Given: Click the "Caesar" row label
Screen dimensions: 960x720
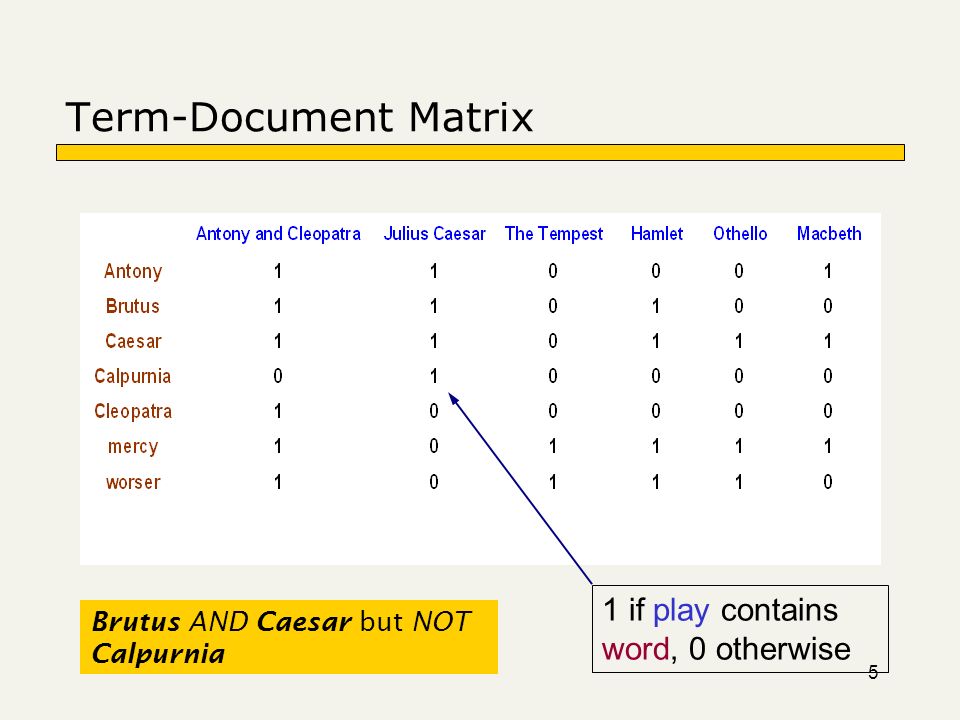Looking at the screenshot, I should click(x=133, y=341).
